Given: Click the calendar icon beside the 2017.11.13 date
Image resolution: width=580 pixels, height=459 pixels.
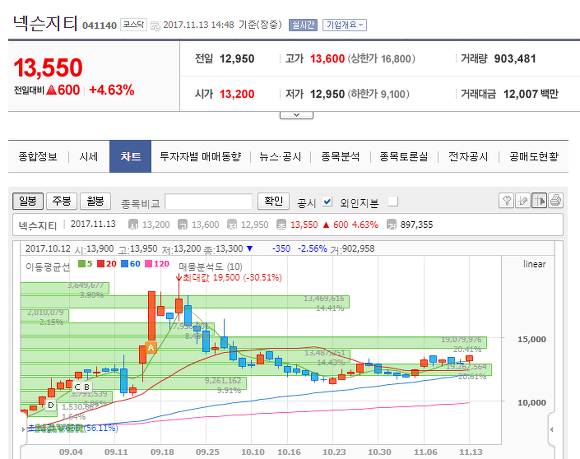Looking at the screenshot, I should click(x=155, y=26).
